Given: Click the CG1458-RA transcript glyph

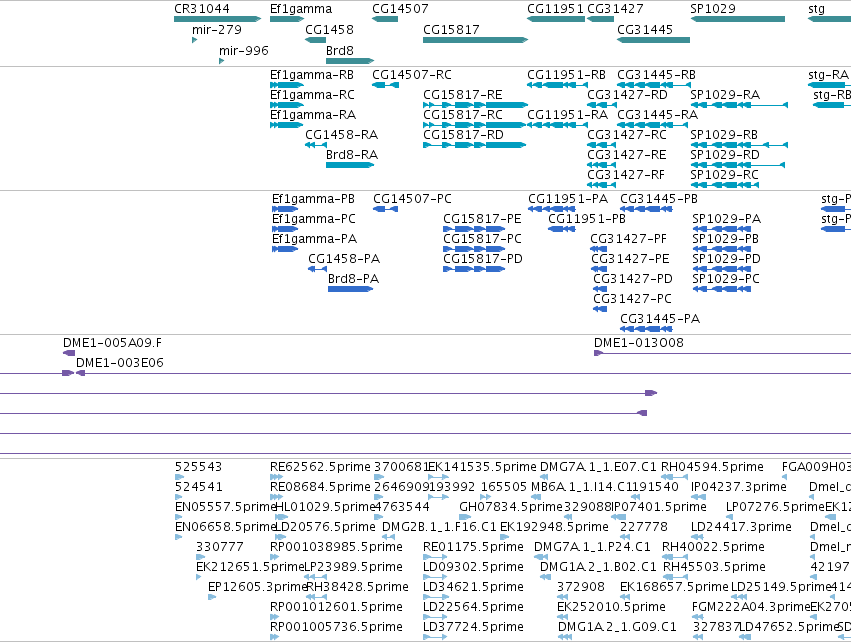Looking at the screenshot, I should 316,145.
